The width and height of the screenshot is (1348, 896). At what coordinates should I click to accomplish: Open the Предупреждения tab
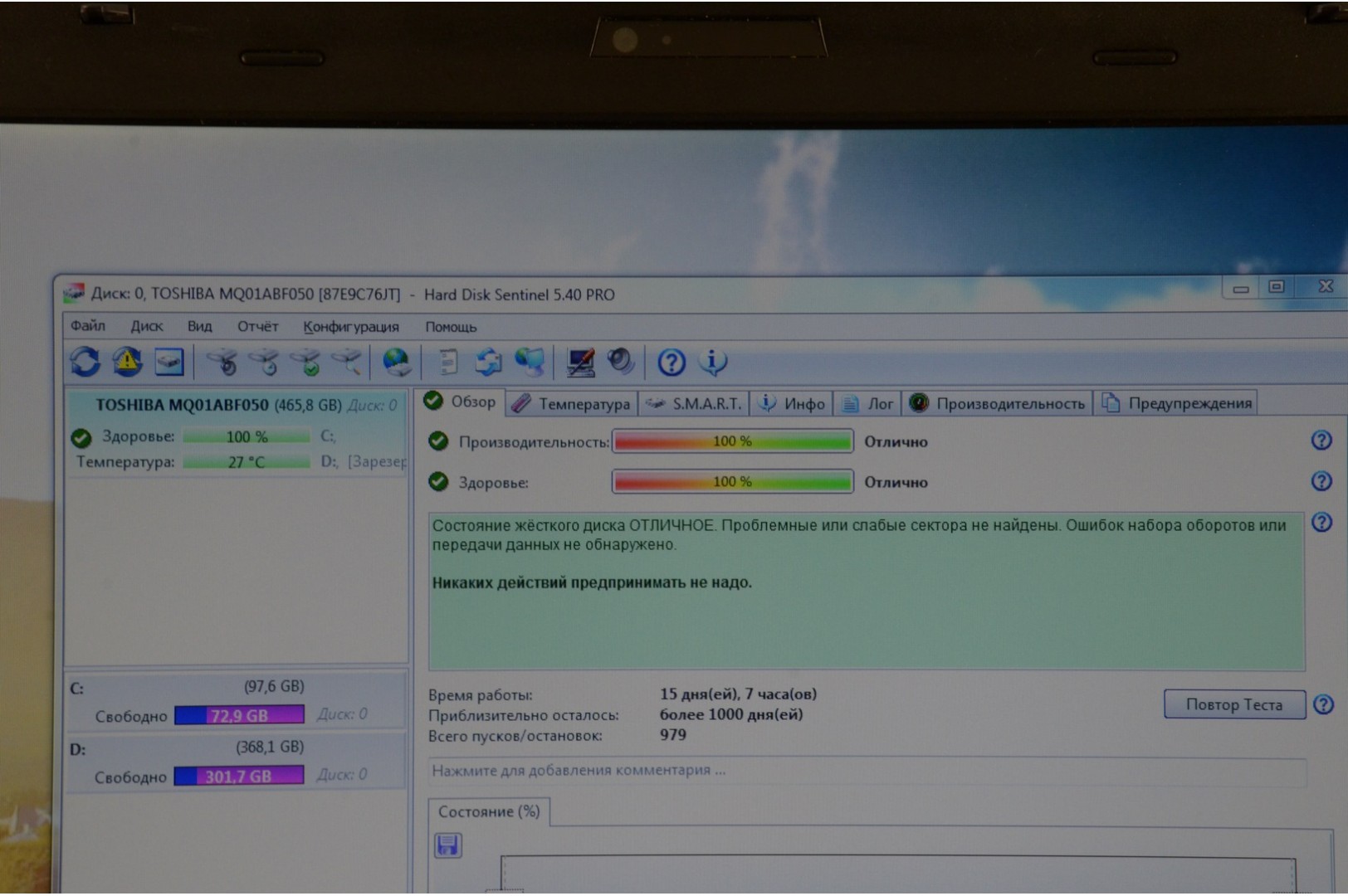1177,403
